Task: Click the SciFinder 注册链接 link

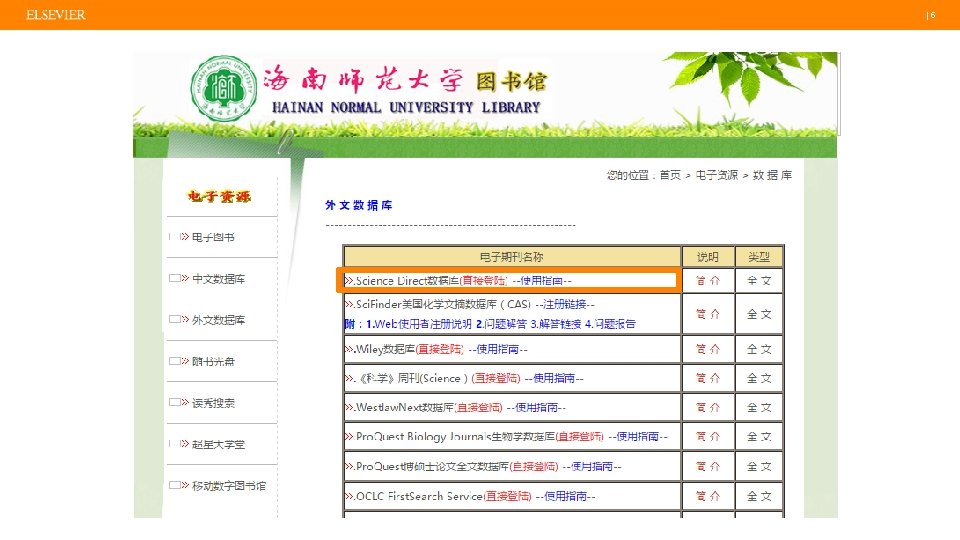Action: click(564, 304)
